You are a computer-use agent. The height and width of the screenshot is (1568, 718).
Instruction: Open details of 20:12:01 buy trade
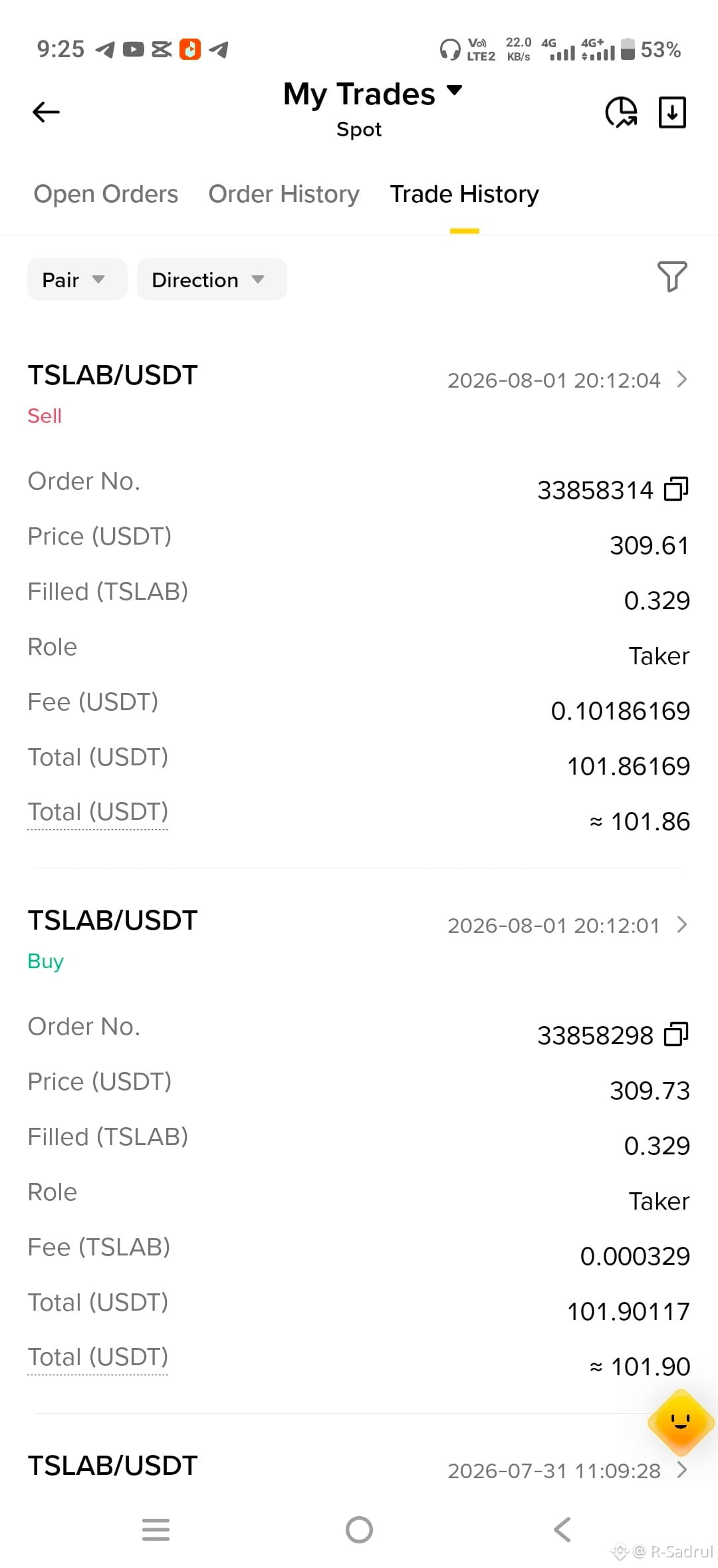tap(681, 924)
